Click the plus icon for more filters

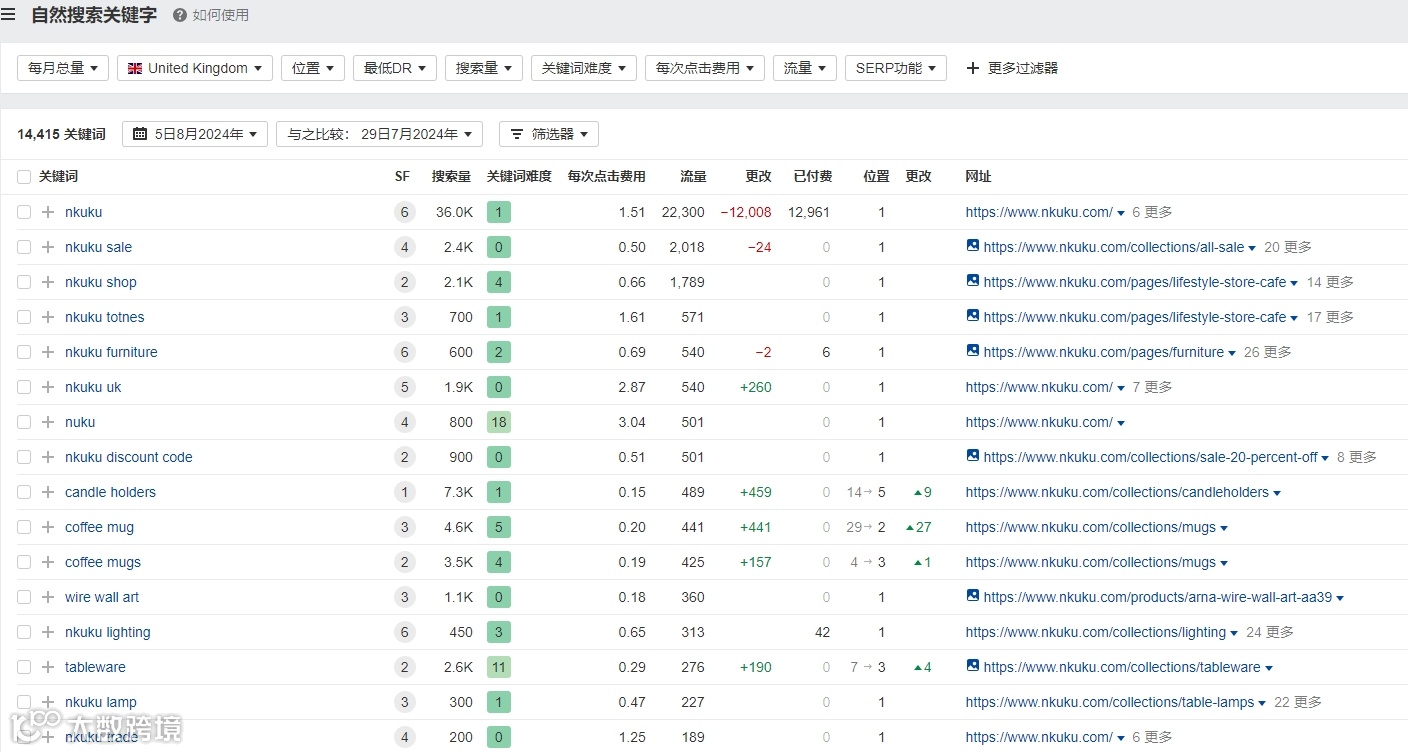click(972, 68)
